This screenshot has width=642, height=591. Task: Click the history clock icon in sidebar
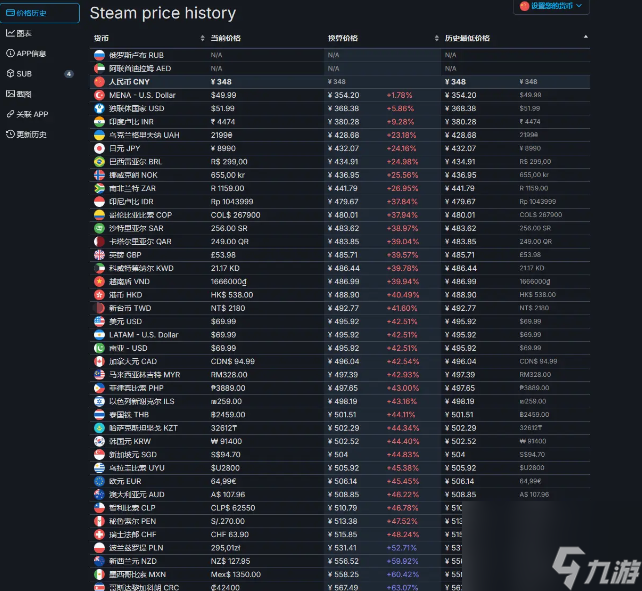[x=10, y=134]
